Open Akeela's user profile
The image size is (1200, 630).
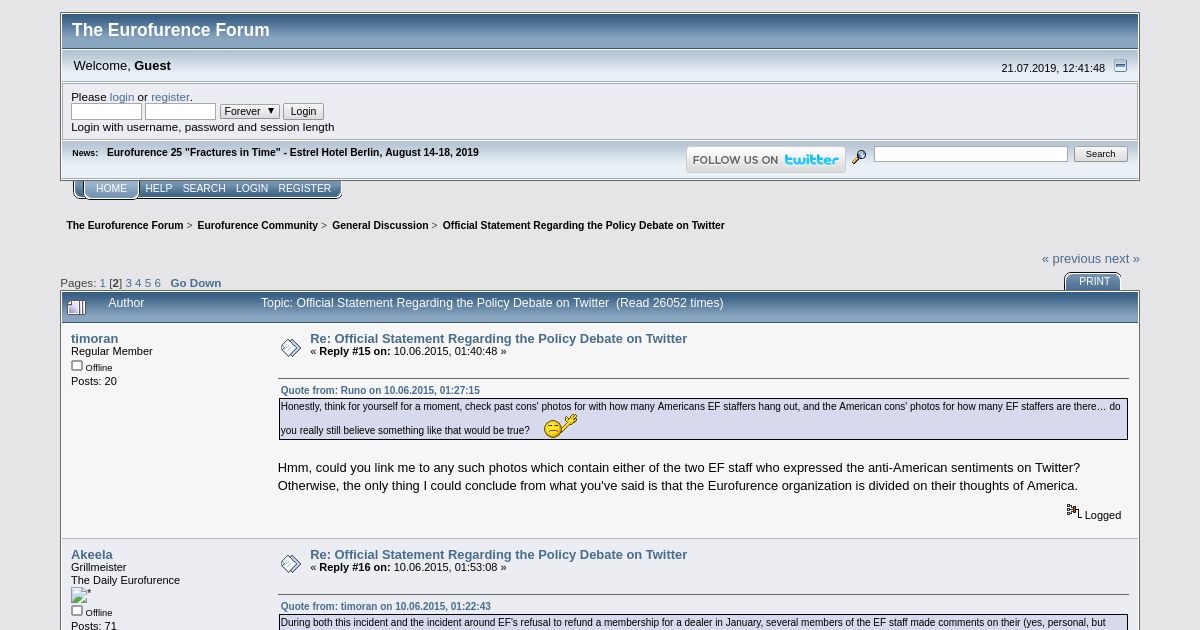tap(91, 555)
